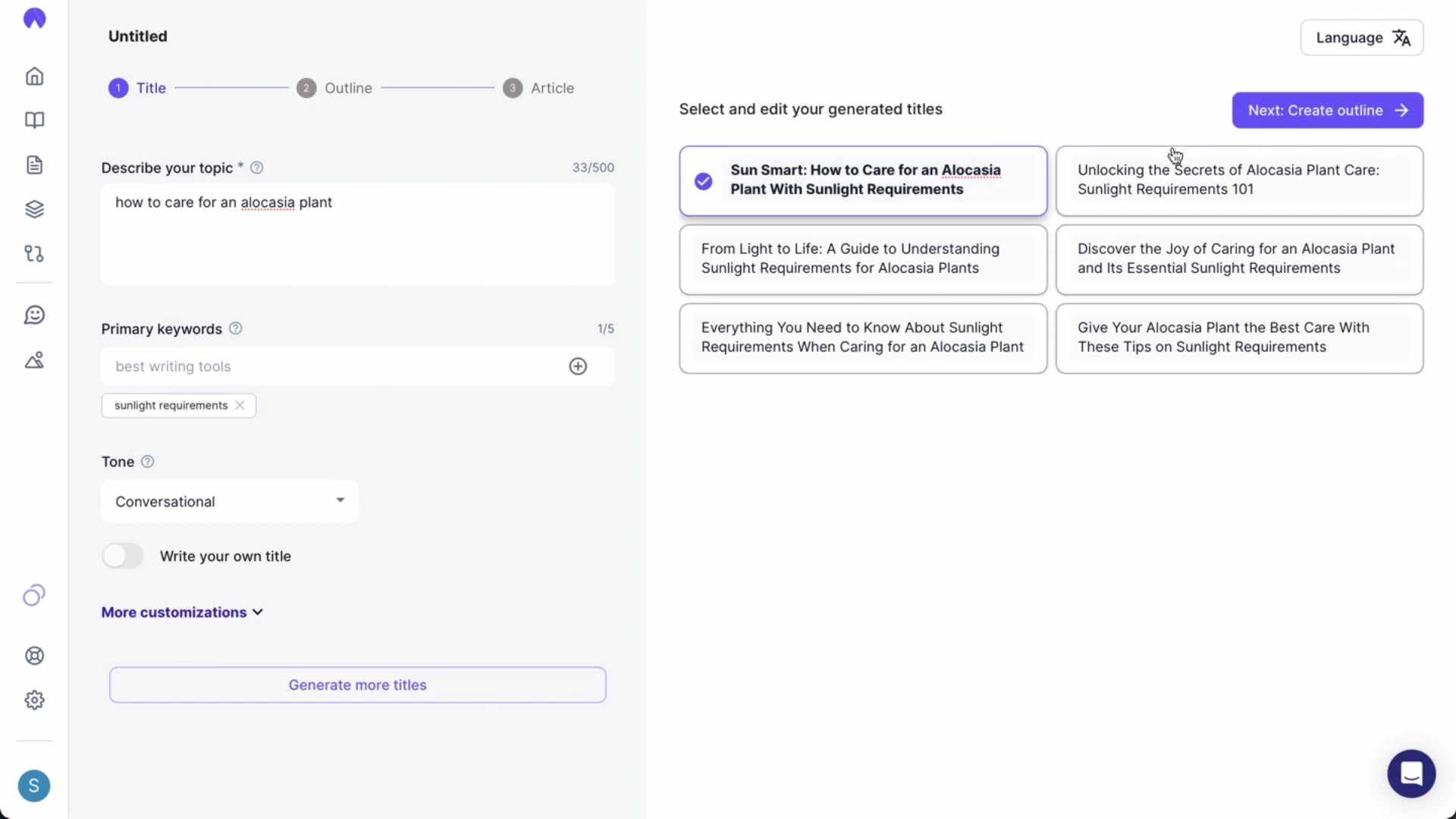Open the support chat bubble widget
The height and width of the screenshot is (819, 1456).
[1411, 774]
